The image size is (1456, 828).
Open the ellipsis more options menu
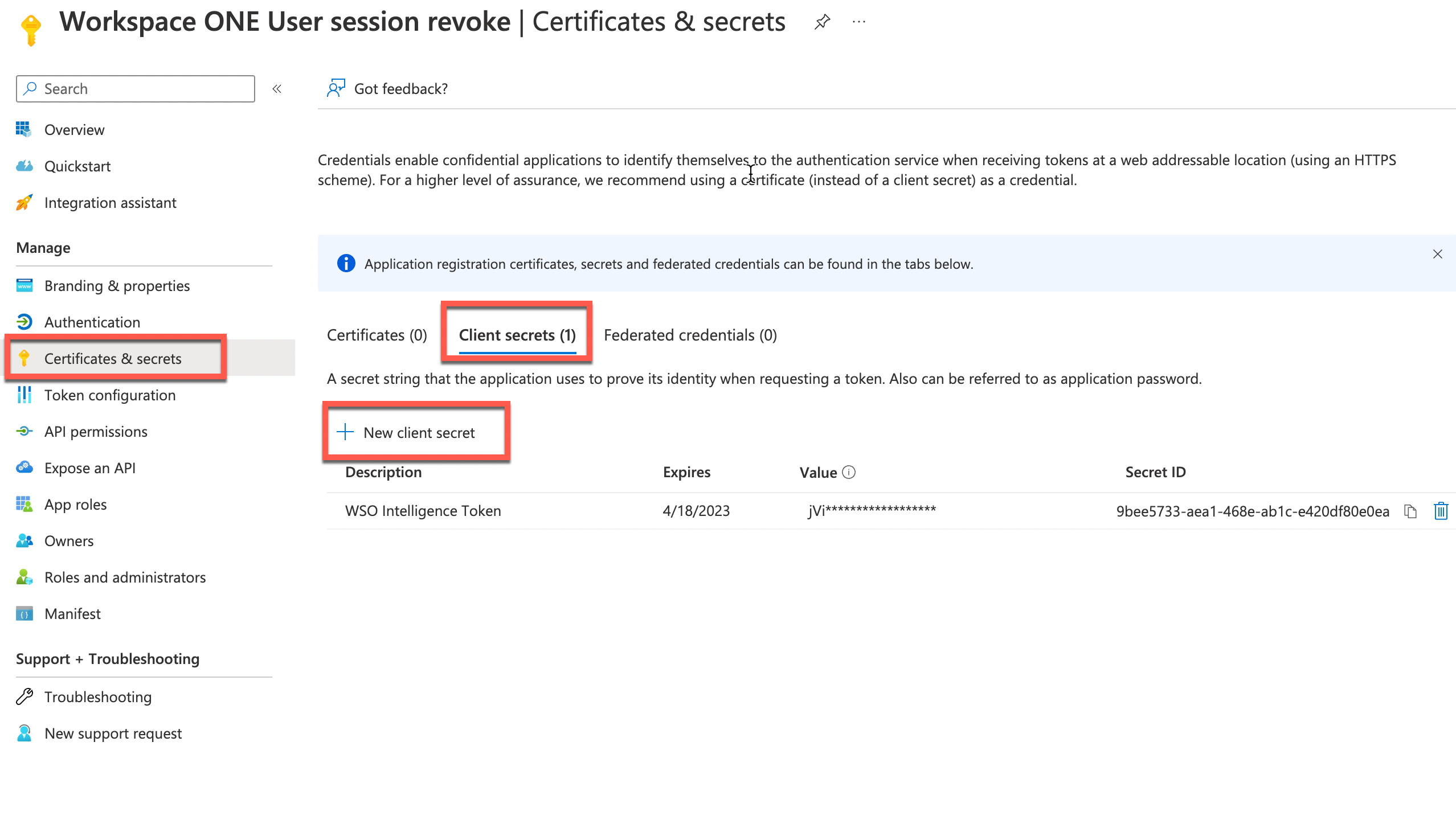(x=858, y=22)
